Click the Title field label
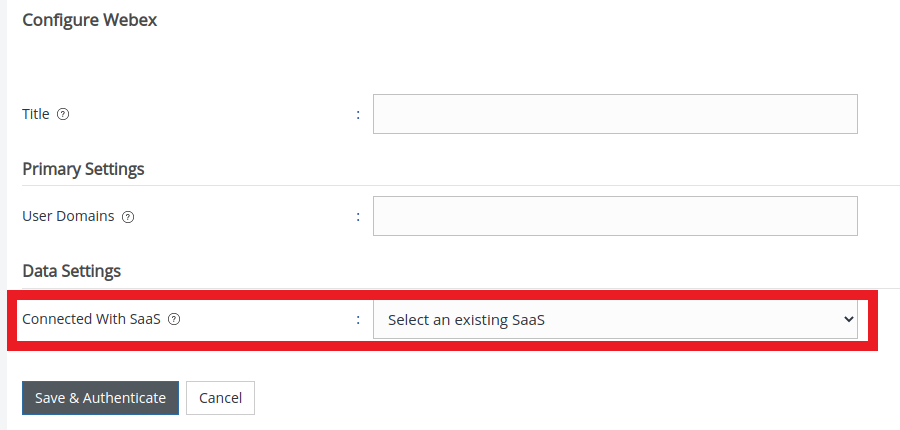Screen dimensions: 900x430 coord(36,114)
